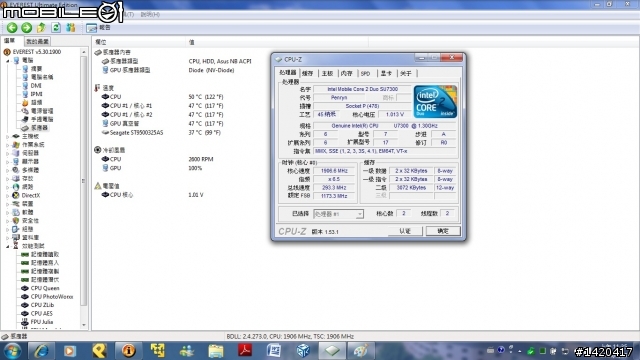Click CPU #1 / 核心 #2 temperature row

131,115
